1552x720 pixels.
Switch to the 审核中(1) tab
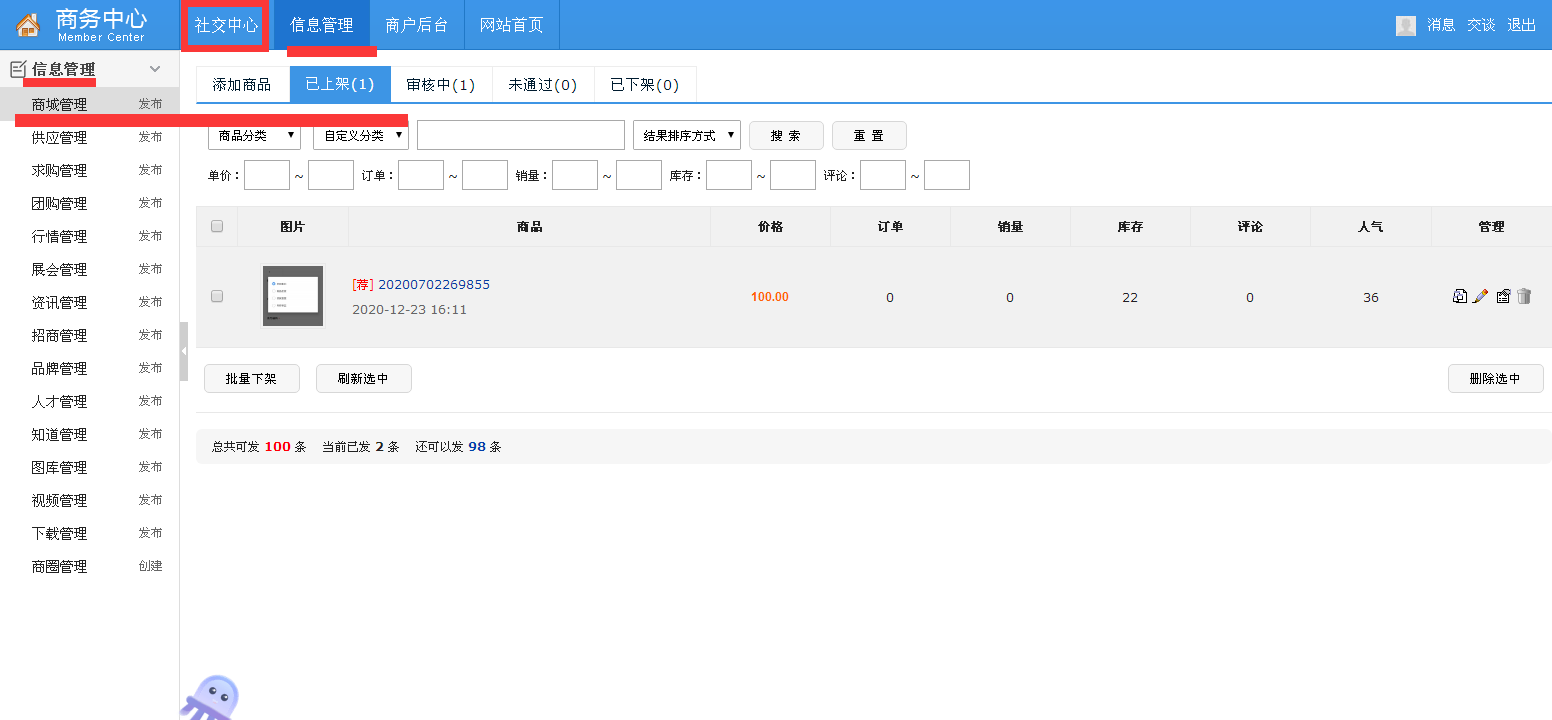(x=441, y=84)
